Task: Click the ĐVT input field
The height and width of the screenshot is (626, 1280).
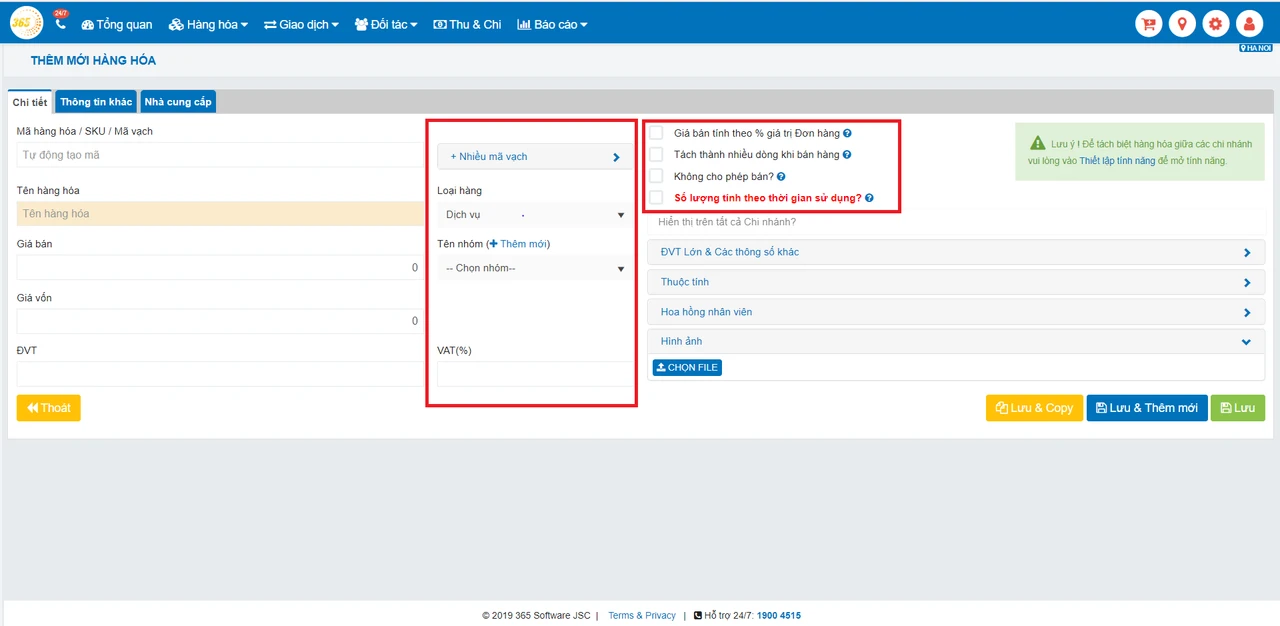Action: (x=220, y=374)
